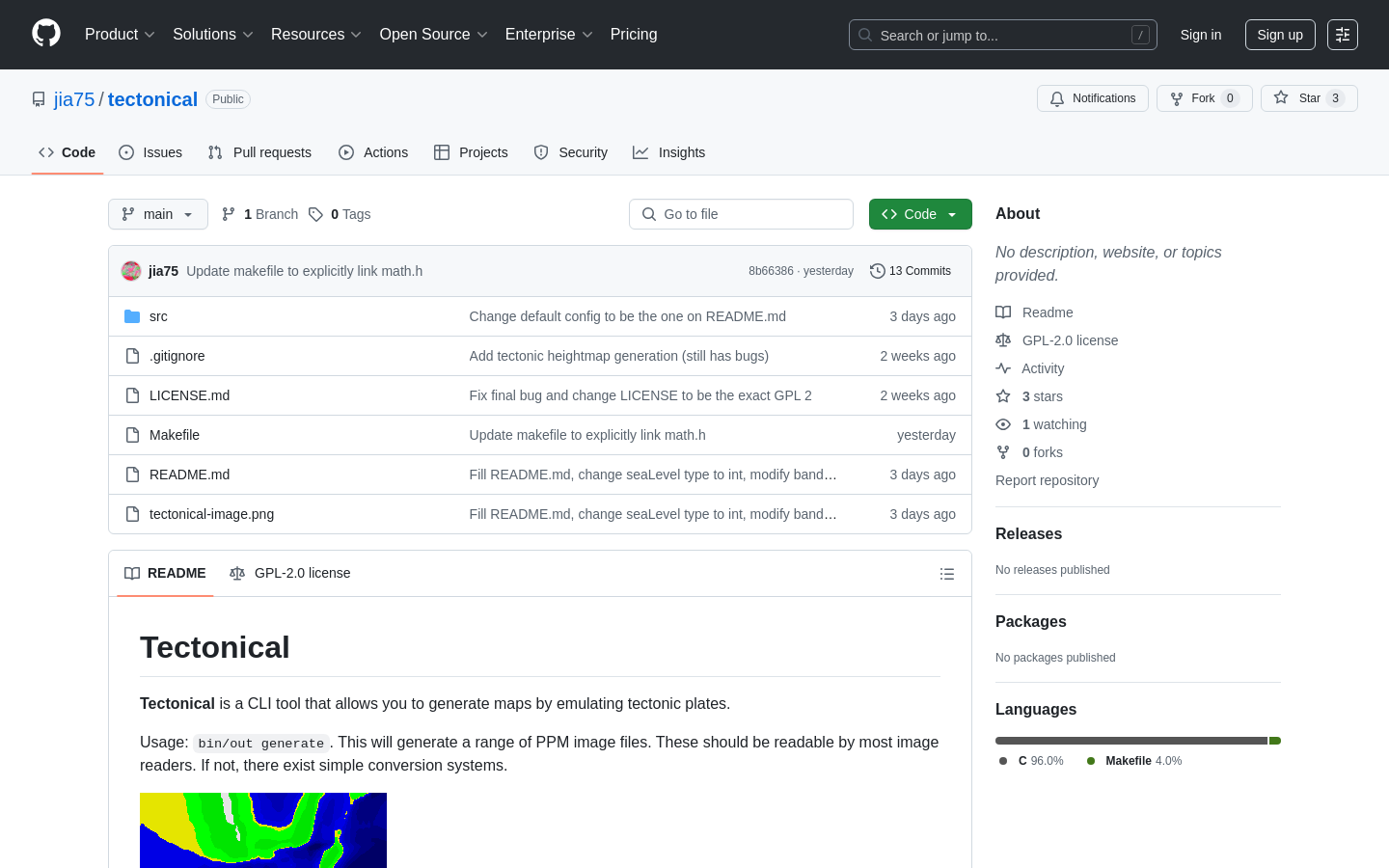The width and height of the screenshot is (1389, 868).
Task: Open commit 8b66386 hash link
Action: pyautogui.click(x=771, y=271)
